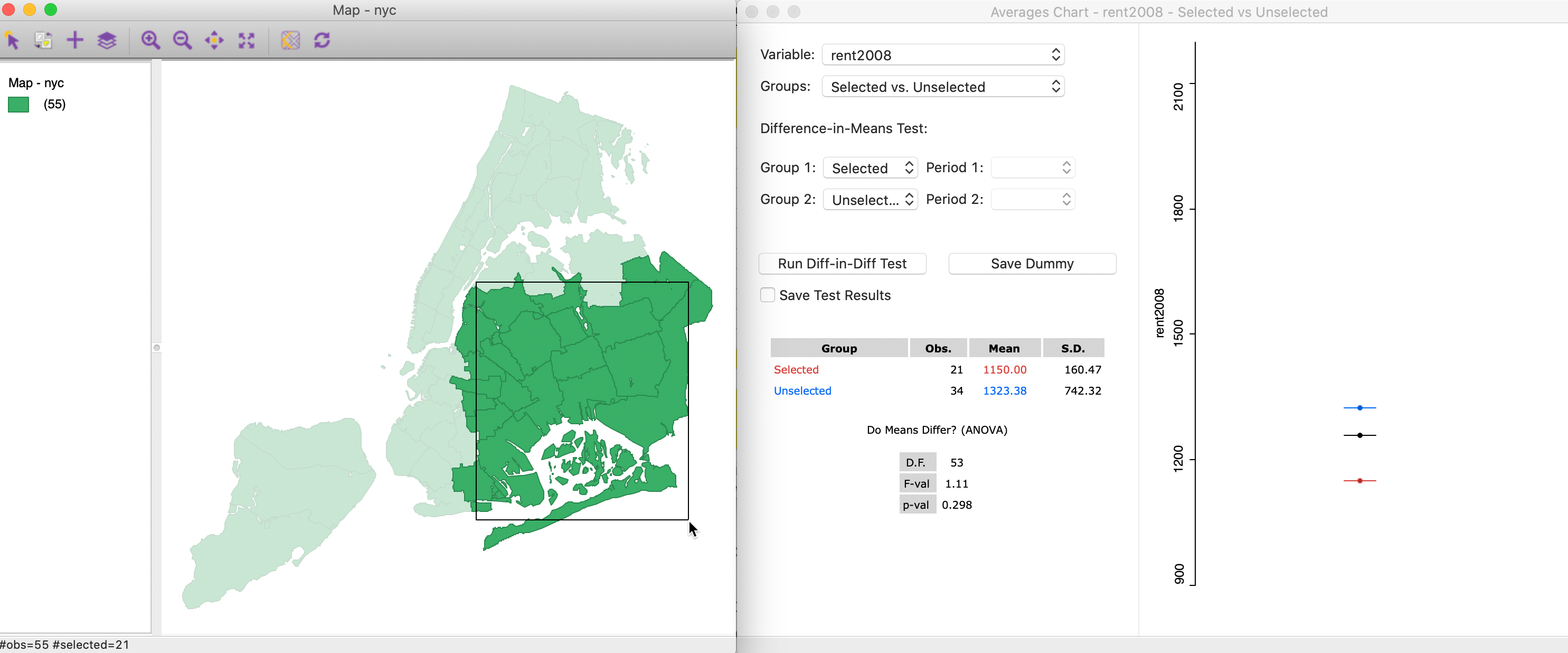Open the Groups Selected vs. Unselected dropdown
The height and width of the screenshot is (653, 1568).
tap(942, 87)
